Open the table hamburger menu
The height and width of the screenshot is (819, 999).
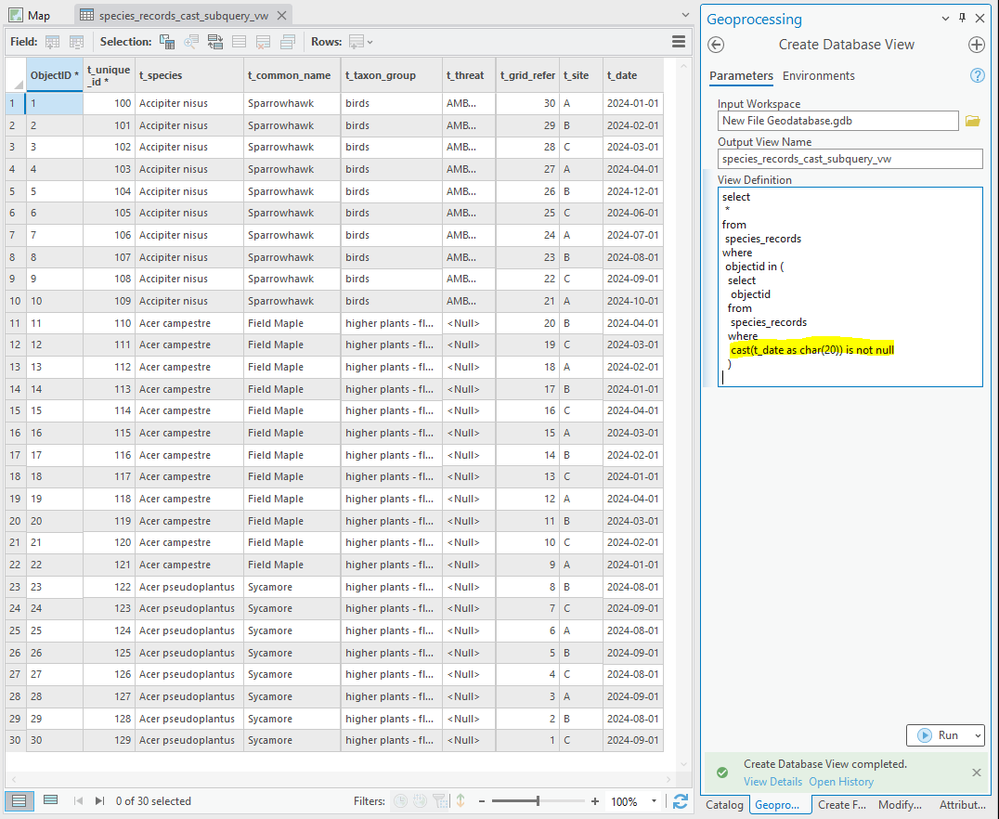[x=679, y=41]
